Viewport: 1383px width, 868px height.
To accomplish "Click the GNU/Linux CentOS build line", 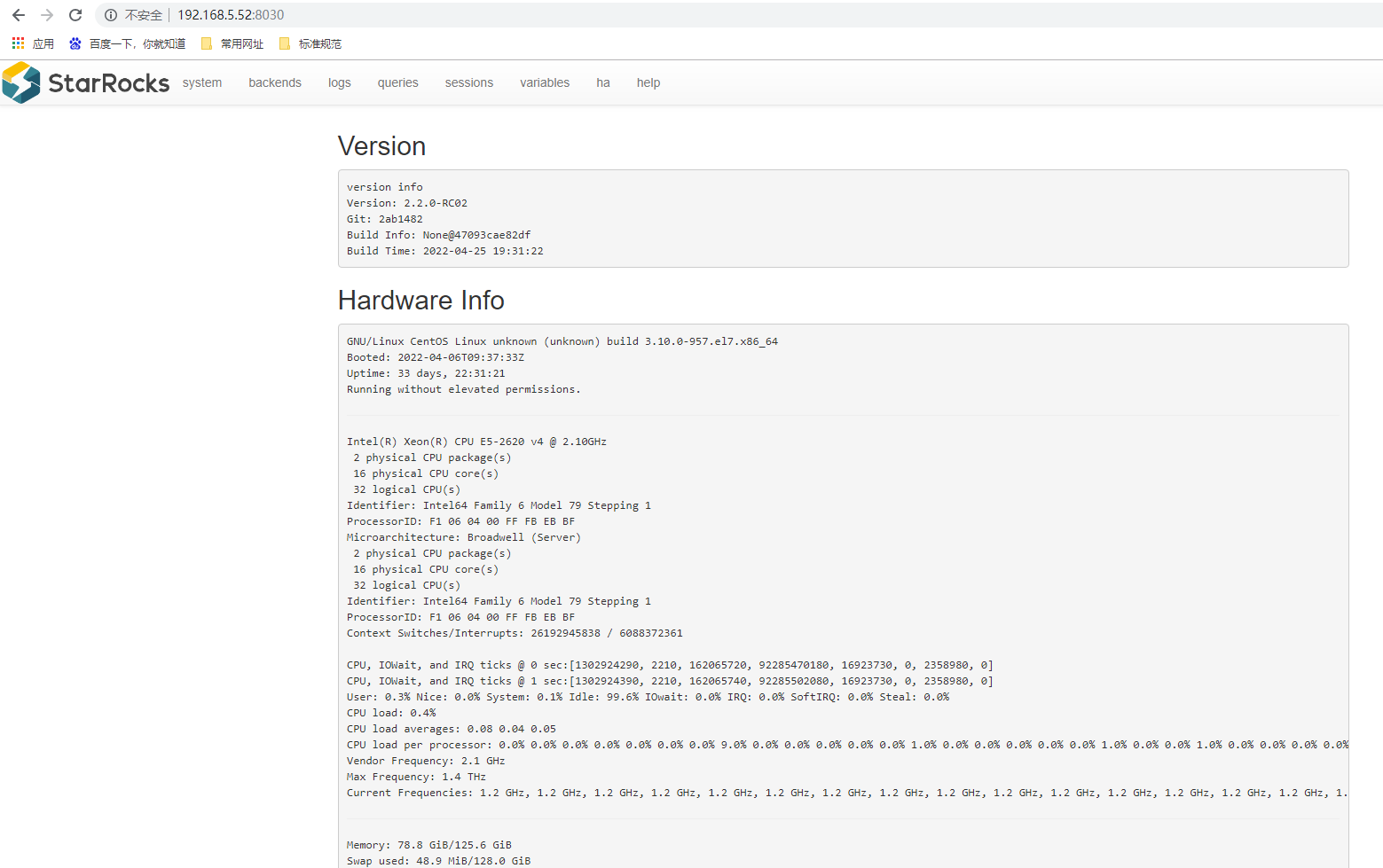I will [562, 341].
